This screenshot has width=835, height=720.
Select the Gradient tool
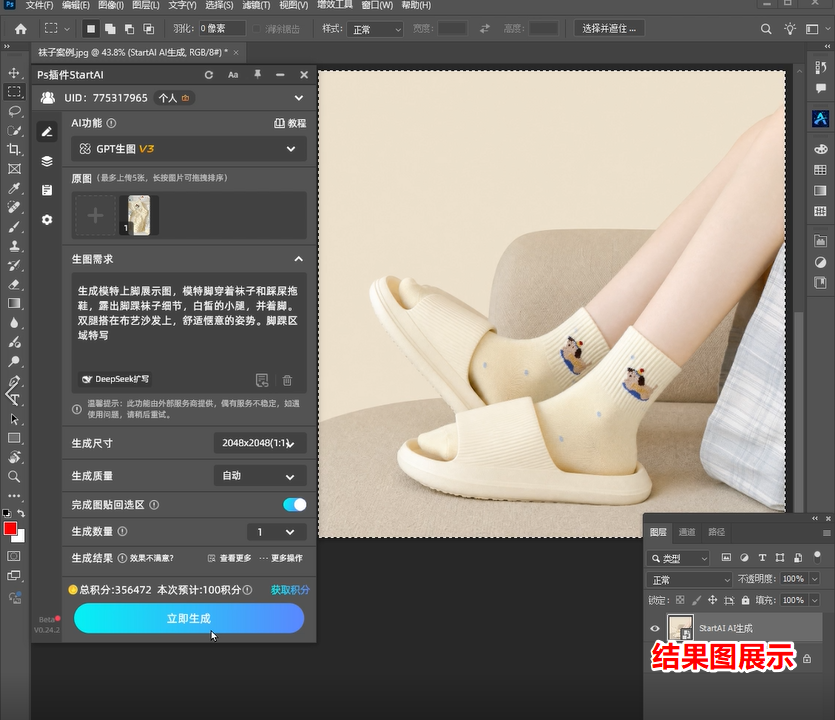14,304
